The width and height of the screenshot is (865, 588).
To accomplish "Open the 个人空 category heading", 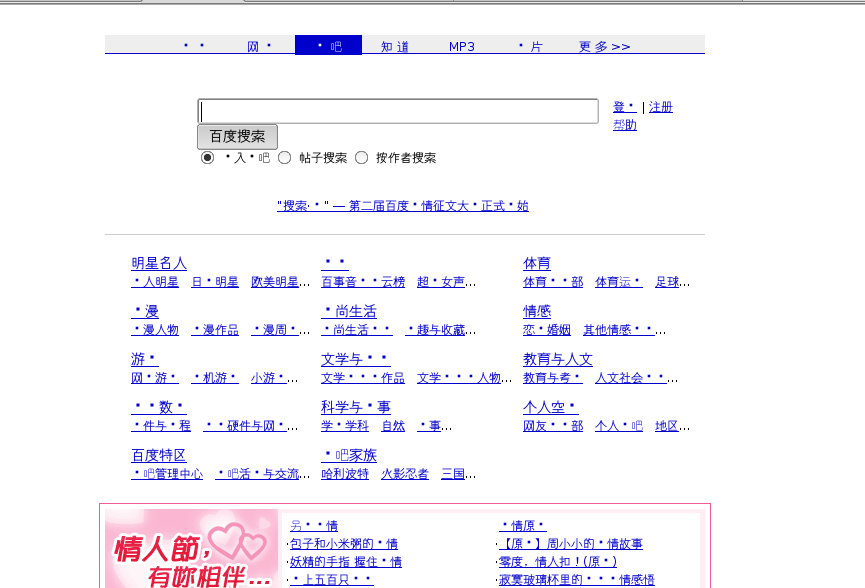I will click(551, 407).
